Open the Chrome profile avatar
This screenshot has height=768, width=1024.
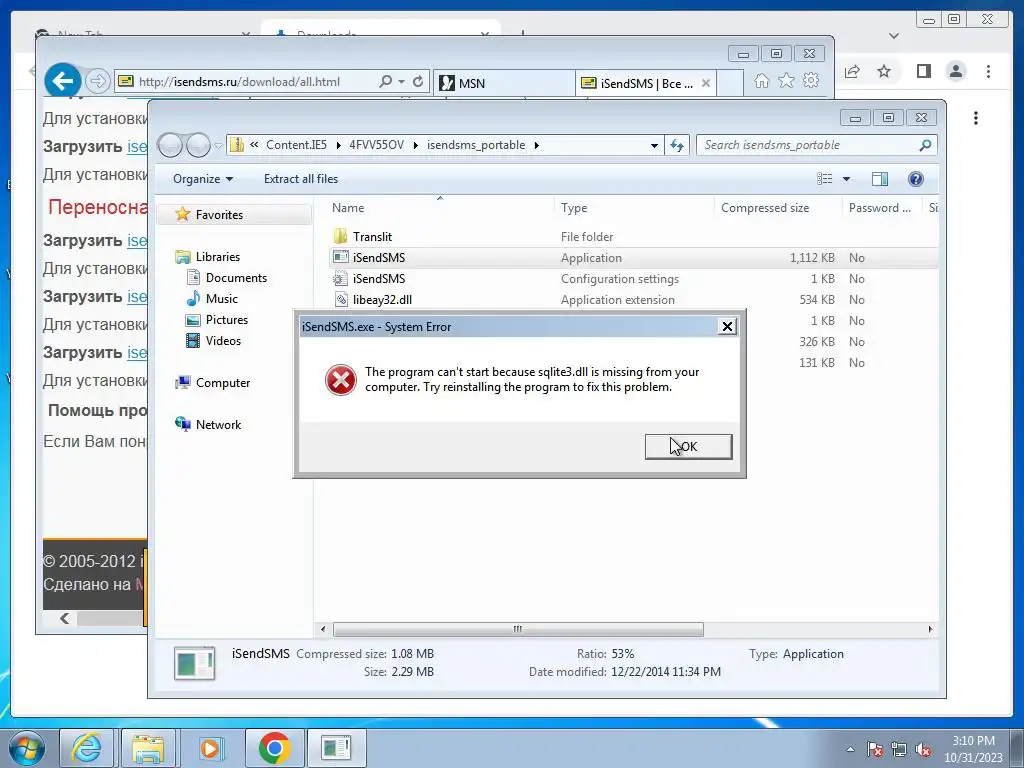[956, 71]
